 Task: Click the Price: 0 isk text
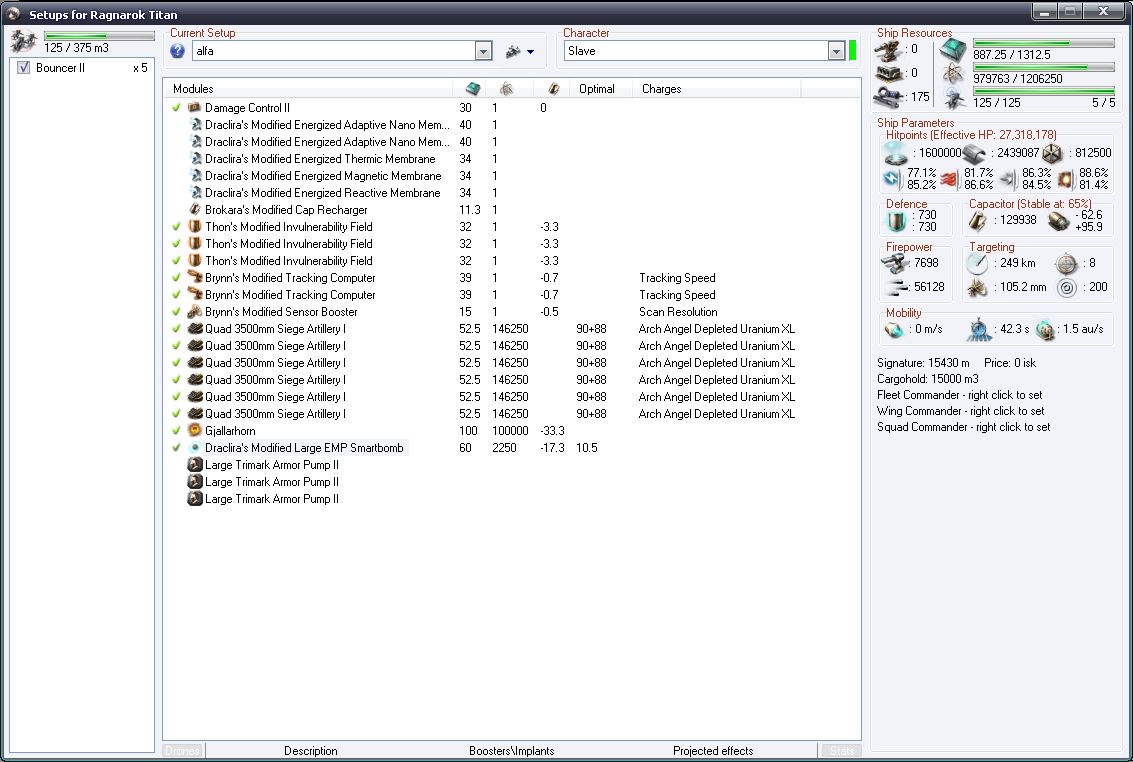click(1009, 363)
